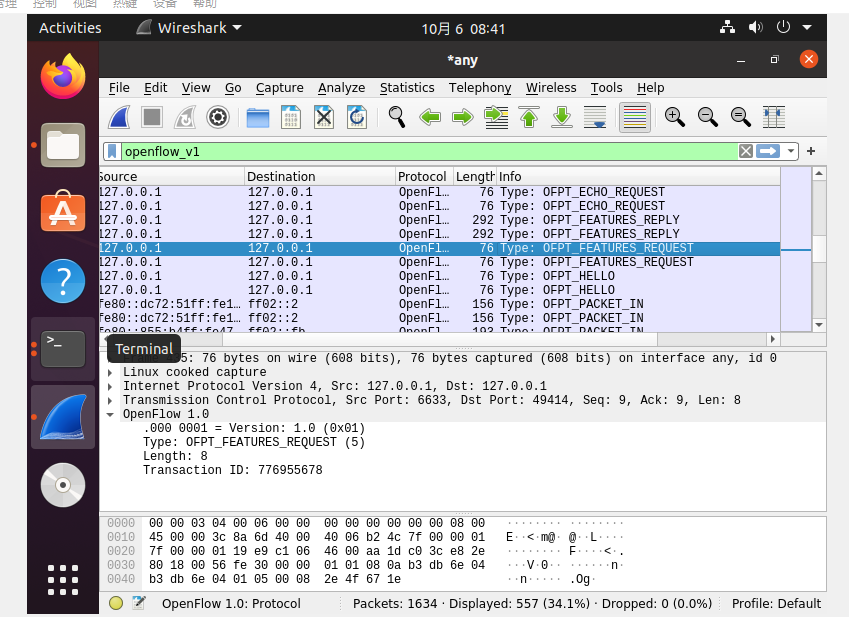The width and height of the screenshot is (849, 617).
Task: Apply the display filter arrow
Action: pos(768,151)
